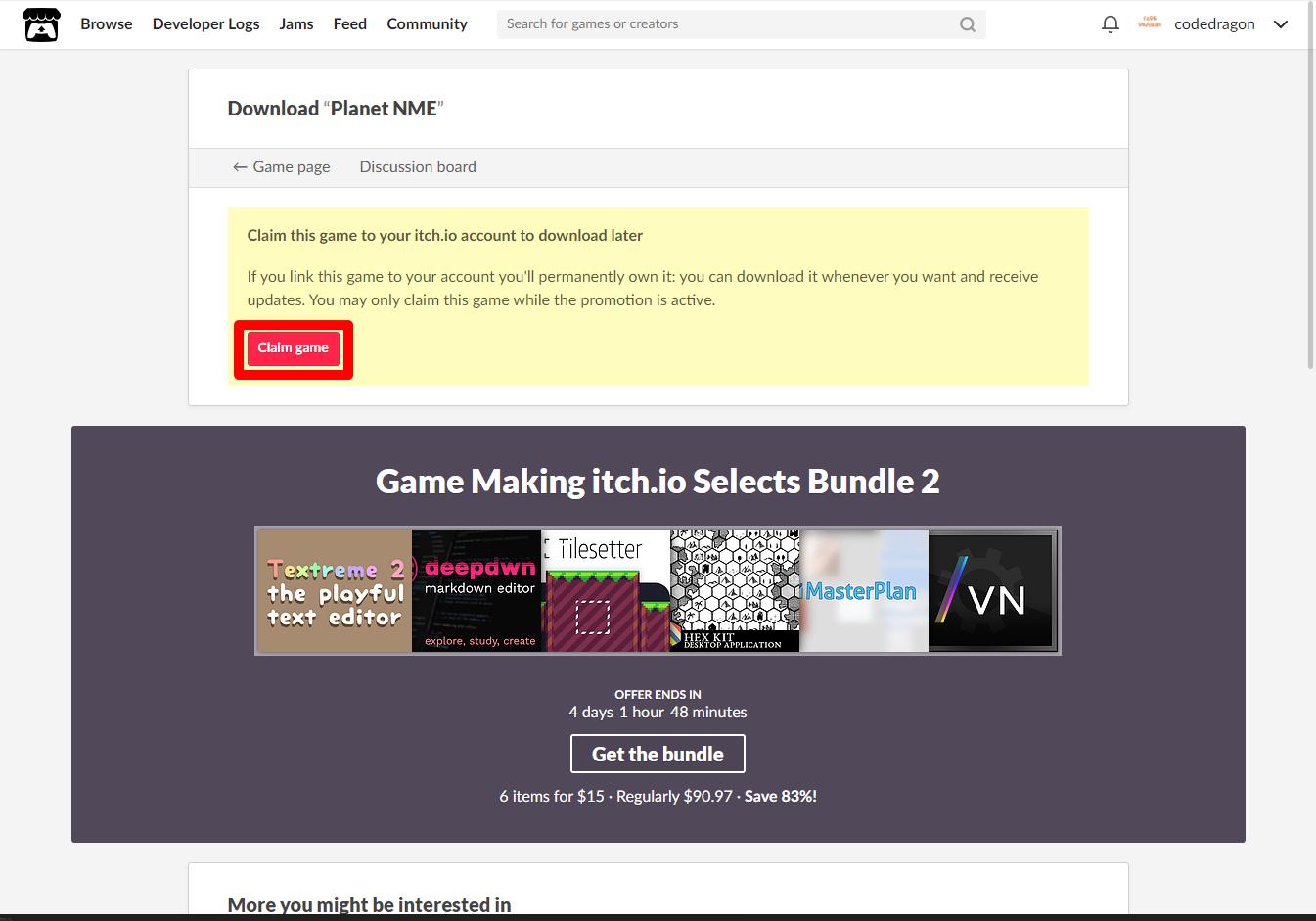Image resolution: width=1316 pixels, height=921 pixels.
Task: Open notifications bell icon
Action: click(x=1111, y=24)
